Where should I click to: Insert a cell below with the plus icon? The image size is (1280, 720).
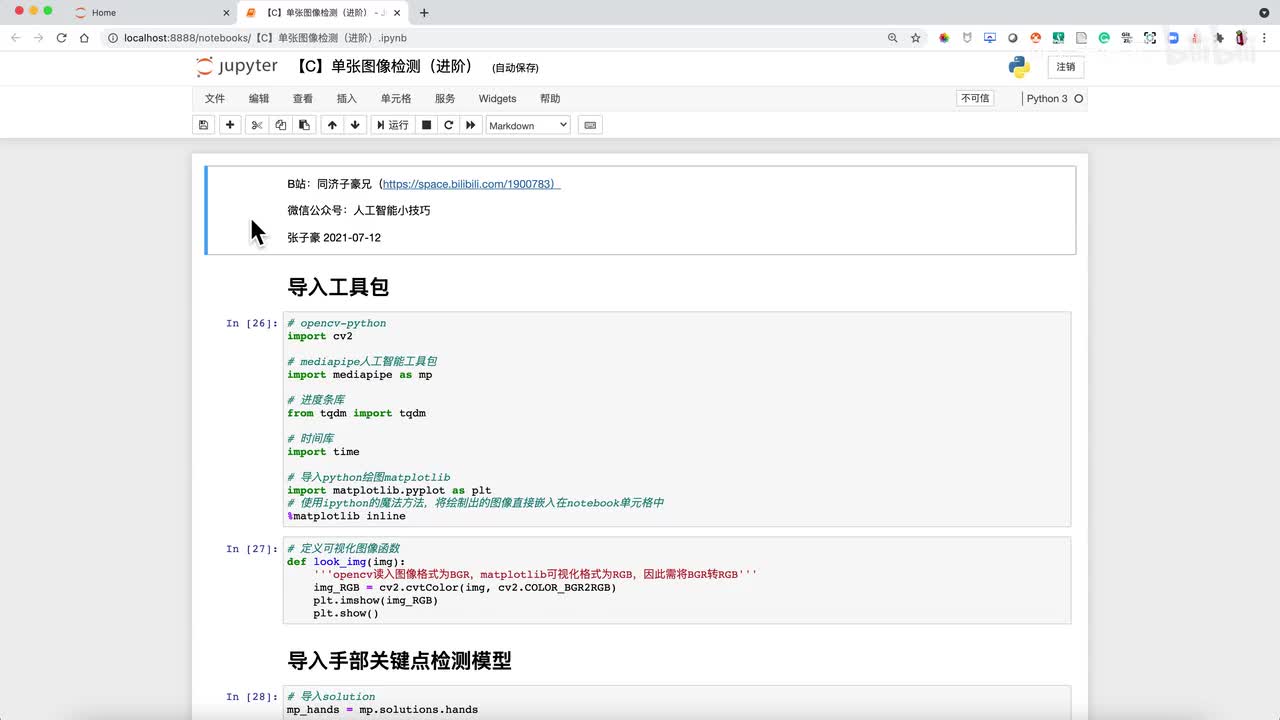230,125
